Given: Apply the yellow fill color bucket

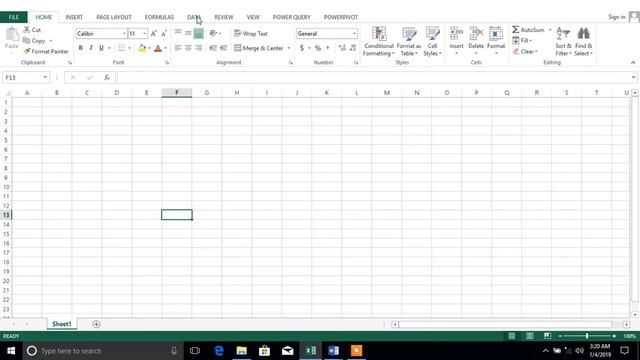Looking at the screenshot, I should tap(142, 48).
